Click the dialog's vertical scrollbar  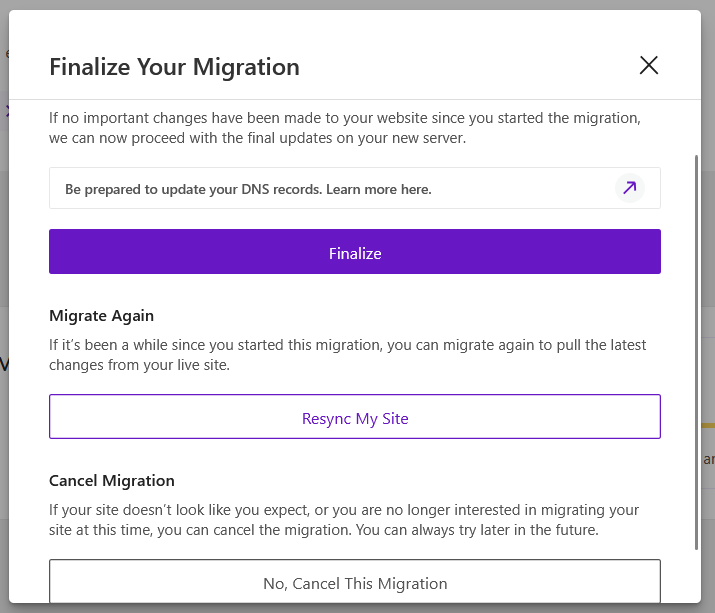696,350
